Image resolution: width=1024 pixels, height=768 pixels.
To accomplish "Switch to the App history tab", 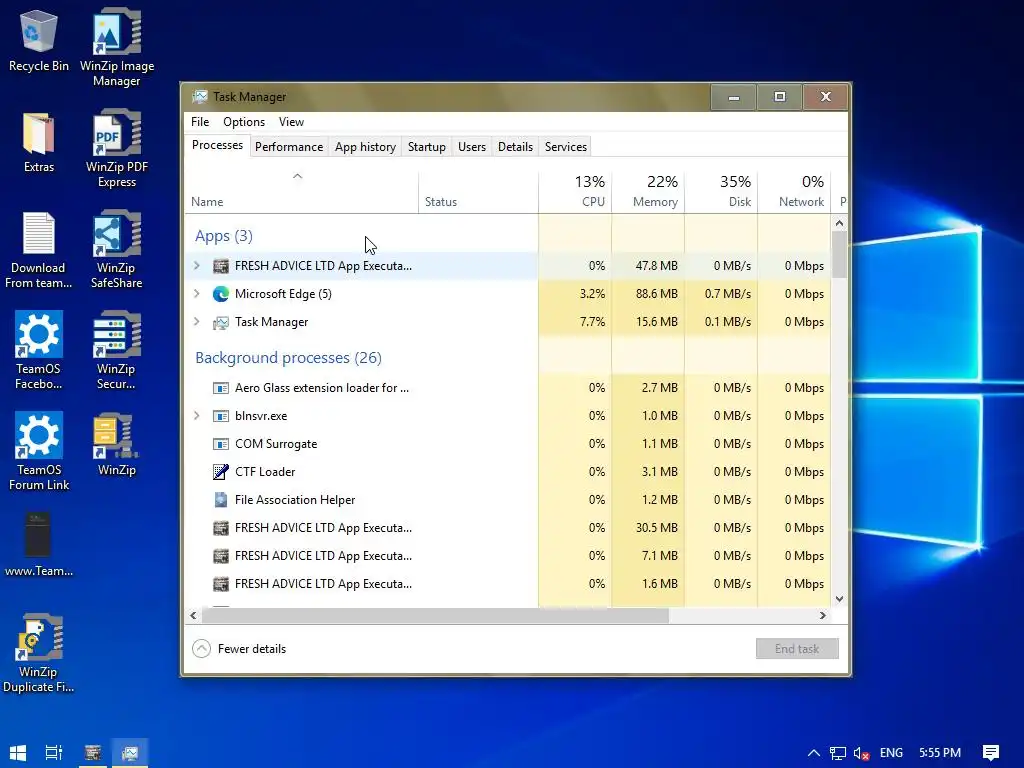I will pyautogui.click(x=365, y=147).
